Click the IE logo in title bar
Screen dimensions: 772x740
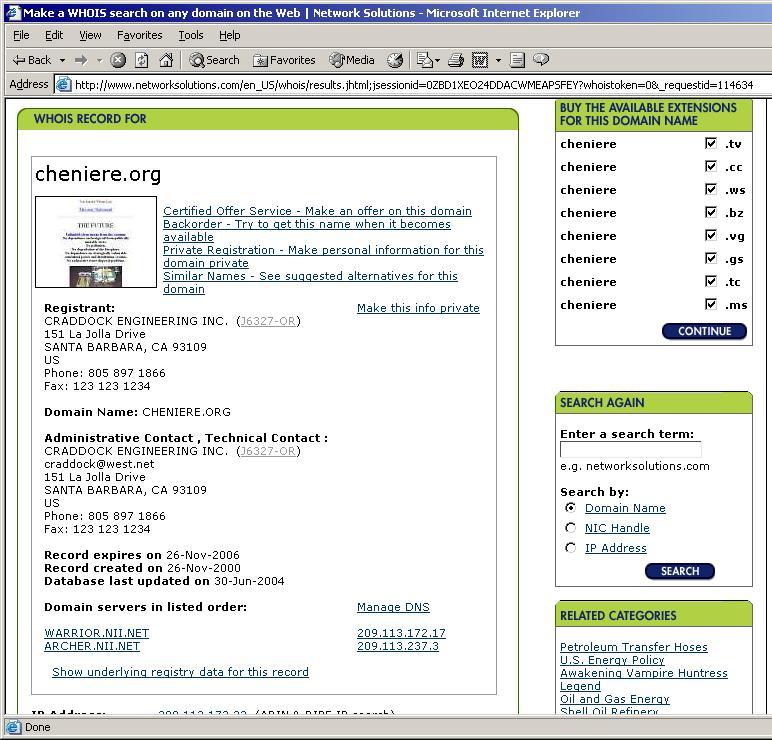13,13
